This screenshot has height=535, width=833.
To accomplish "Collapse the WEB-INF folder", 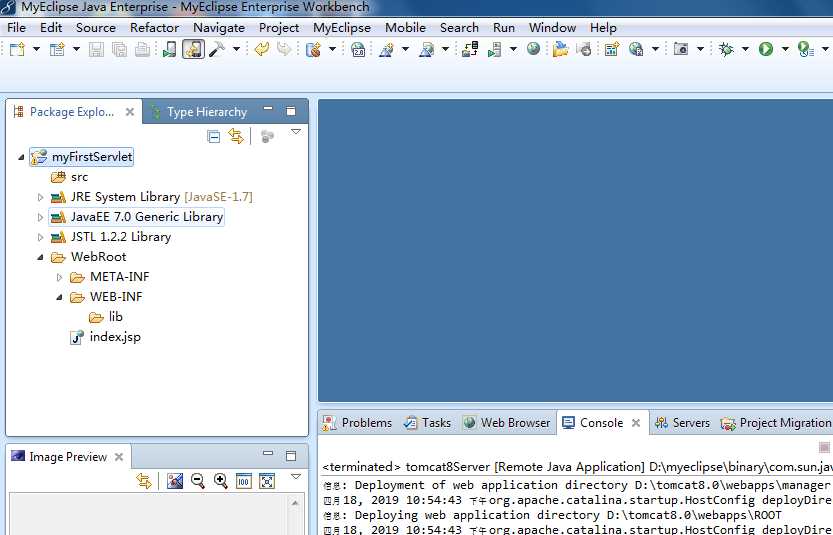I will (60, 298).
